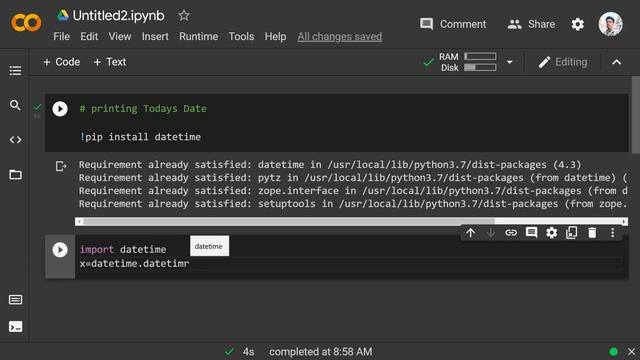Open the terminal sidebar icon
640x360 pixels.
[16, 327]
